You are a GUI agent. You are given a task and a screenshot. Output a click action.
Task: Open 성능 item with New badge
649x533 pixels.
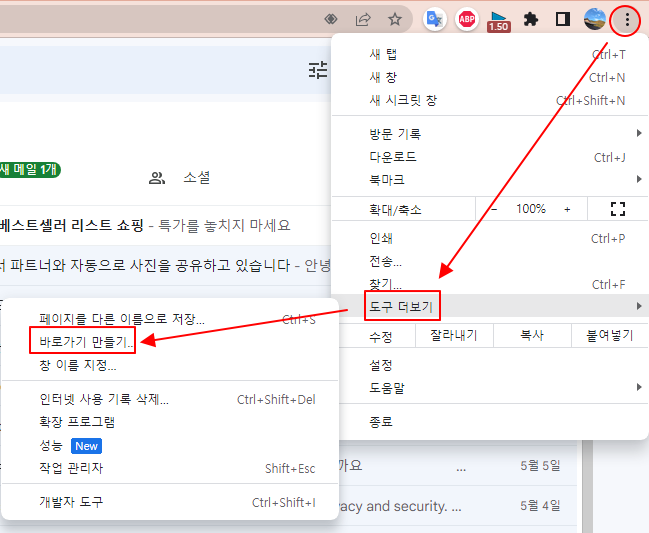click(x=170, y=446)
